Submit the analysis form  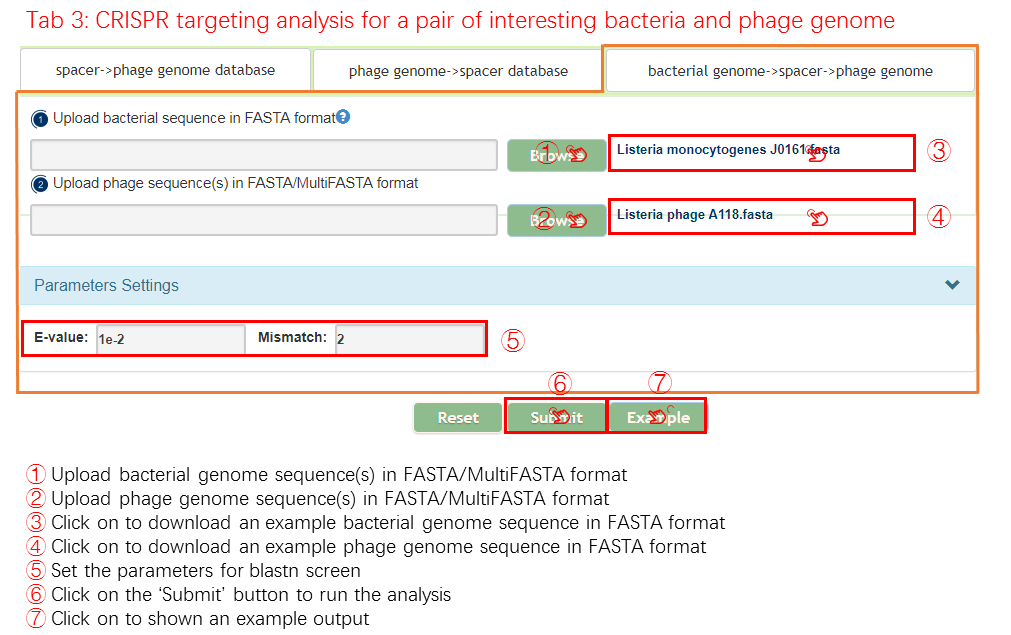click(x=556, y=417)
